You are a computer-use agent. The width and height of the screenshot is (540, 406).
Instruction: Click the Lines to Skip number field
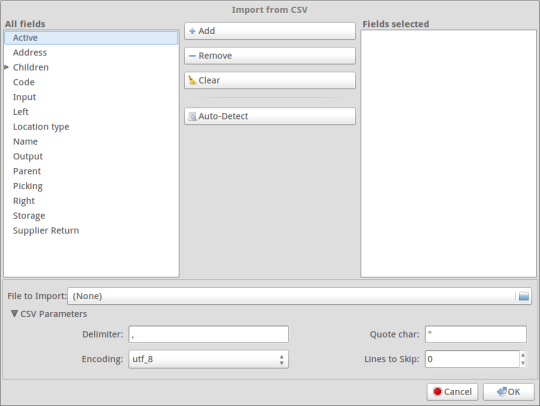coord(472,359)
